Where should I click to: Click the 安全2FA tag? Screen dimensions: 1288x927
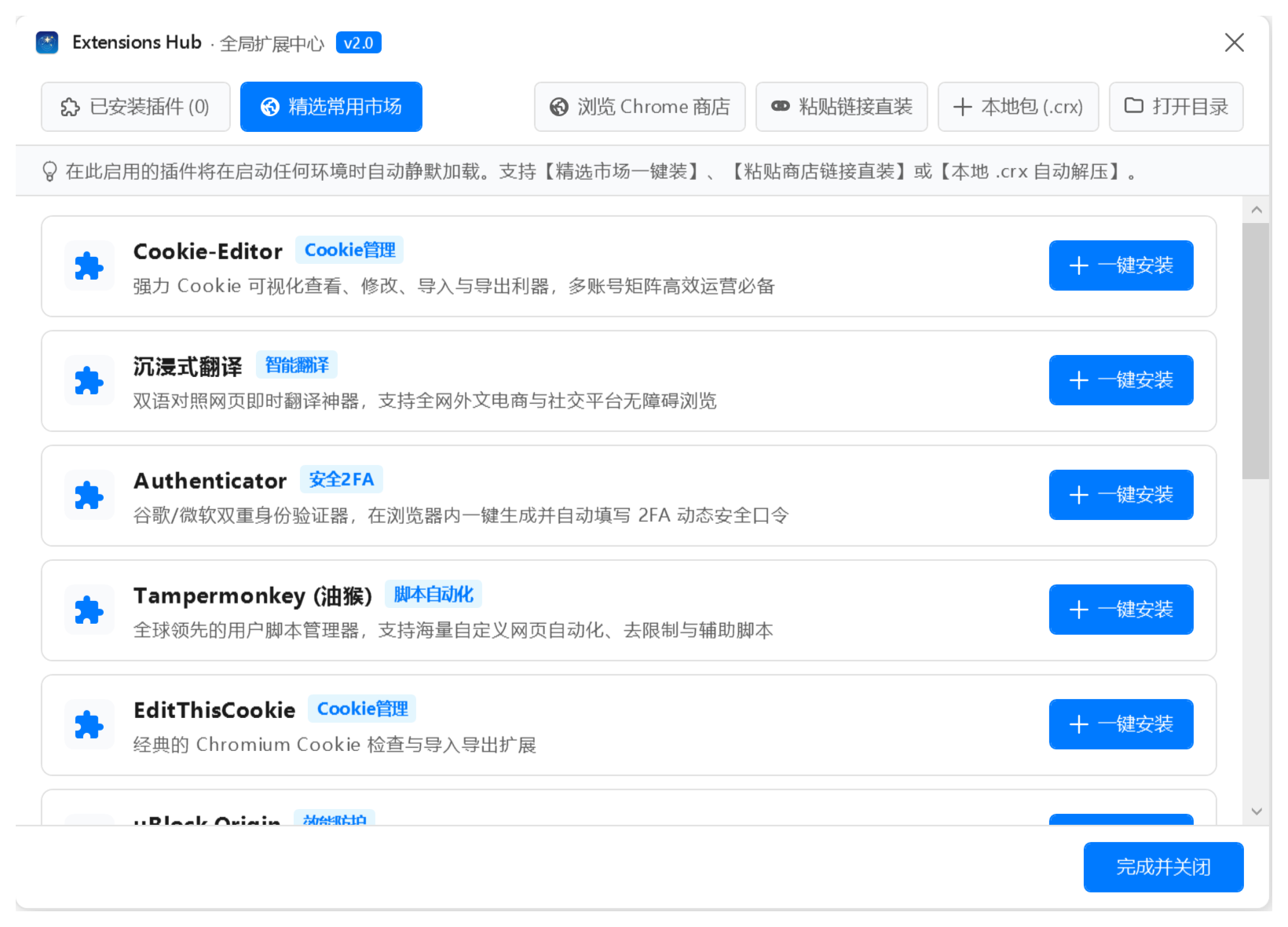click(342, 479)
